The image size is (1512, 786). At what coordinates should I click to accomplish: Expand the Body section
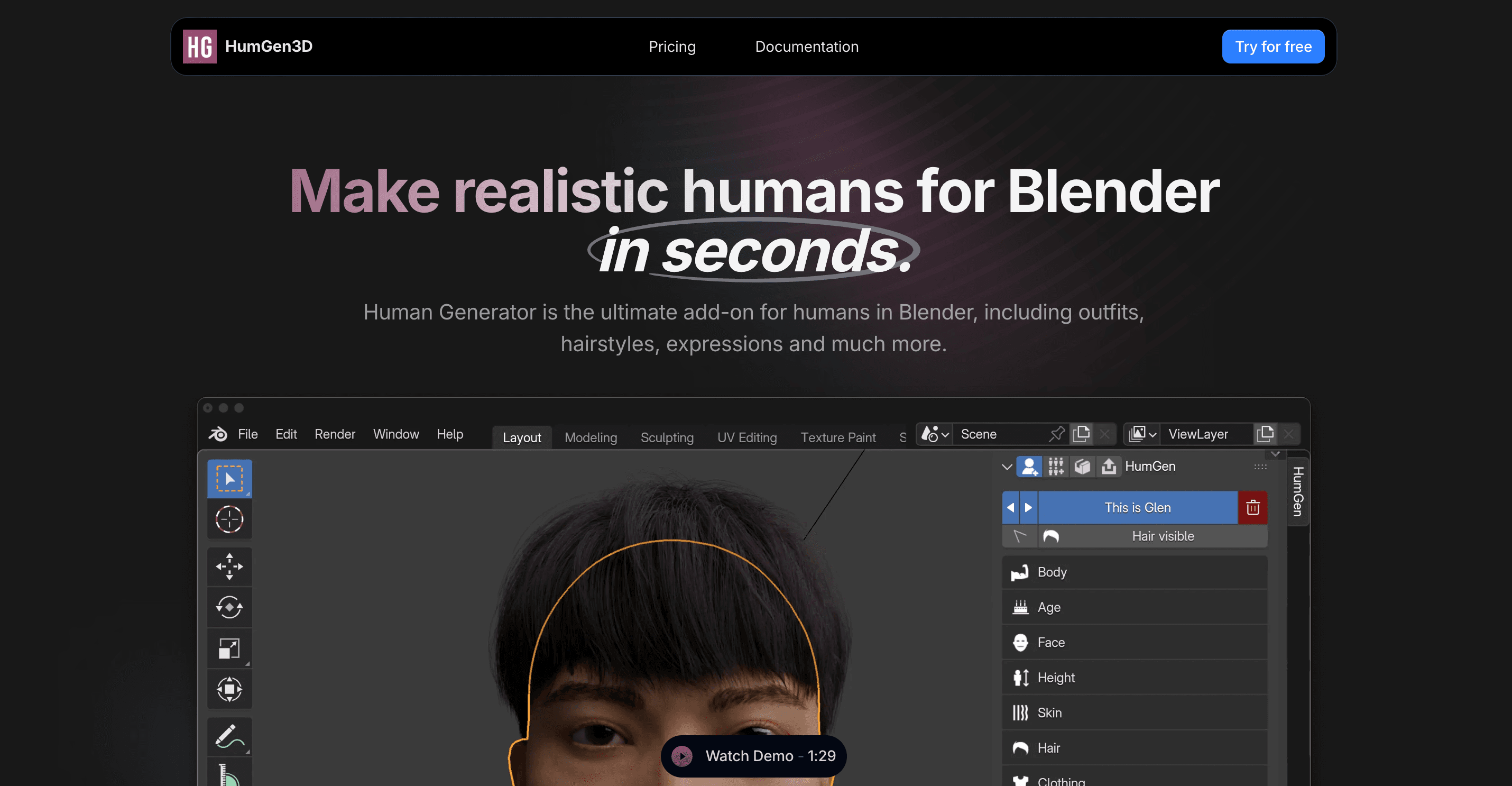(1135, 572)
